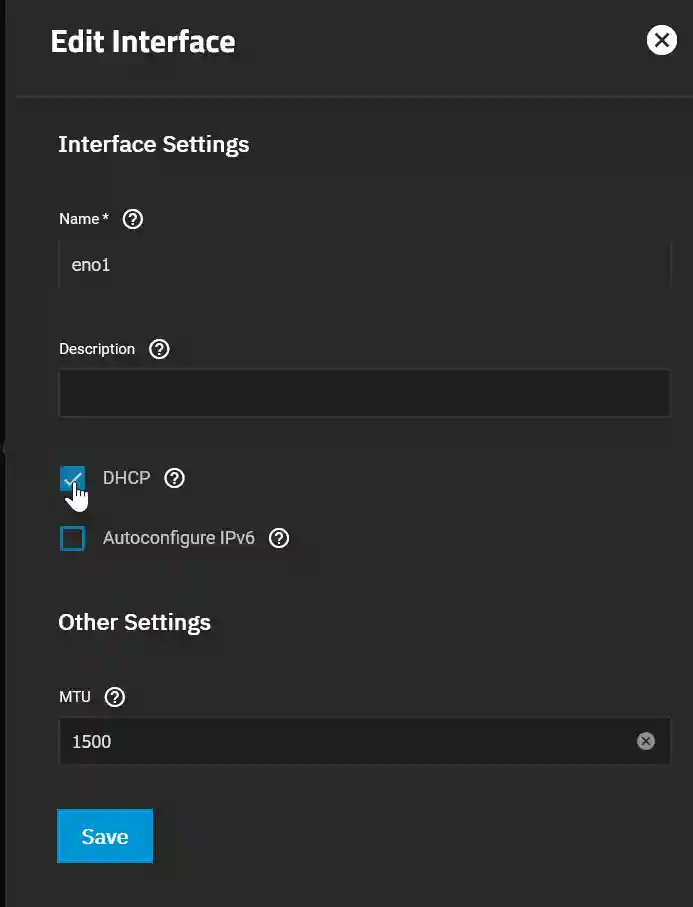The width and height of the screenshot is (693, 907).
Task: Toggle the DHCP setting off
Action: (x=72, y=478)
